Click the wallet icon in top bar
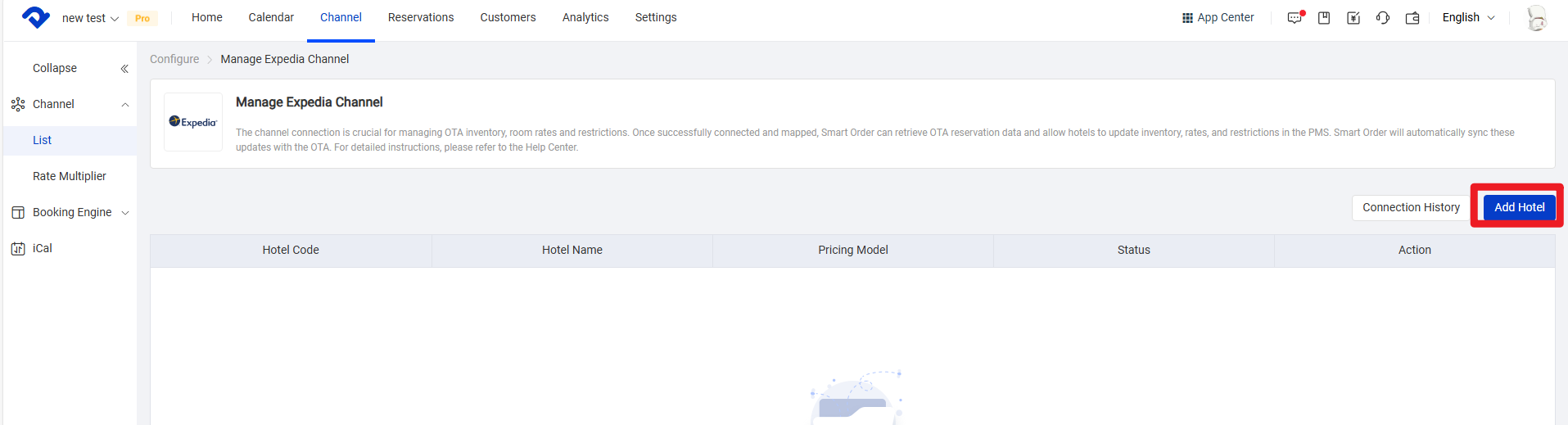The image size is (1568, 425). pos(1412,18)
